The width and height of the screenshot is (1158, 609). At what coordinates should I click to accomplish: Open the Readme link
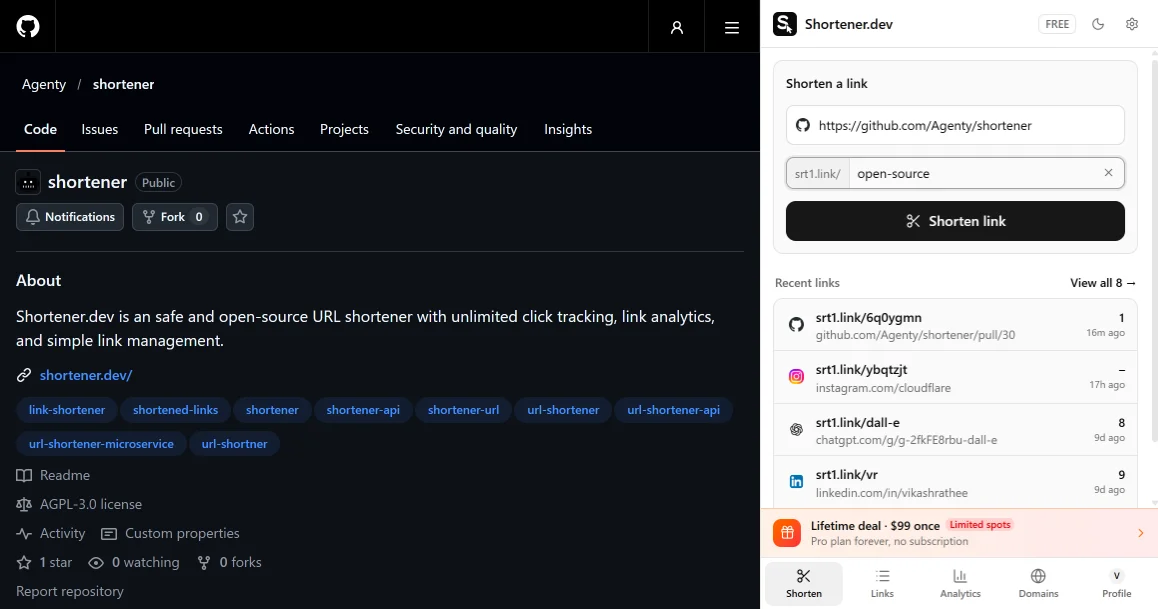[53, 475]
